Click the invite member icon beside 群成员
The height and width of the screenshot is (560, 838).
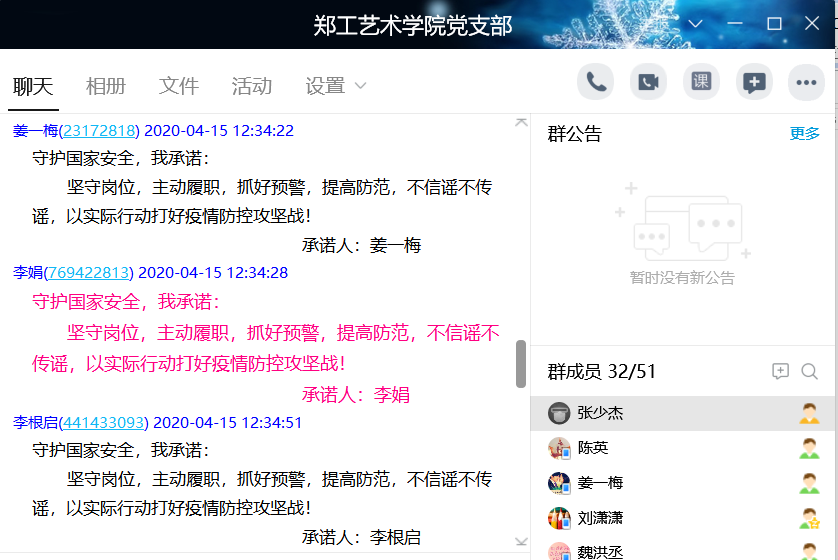click(781, 372)
